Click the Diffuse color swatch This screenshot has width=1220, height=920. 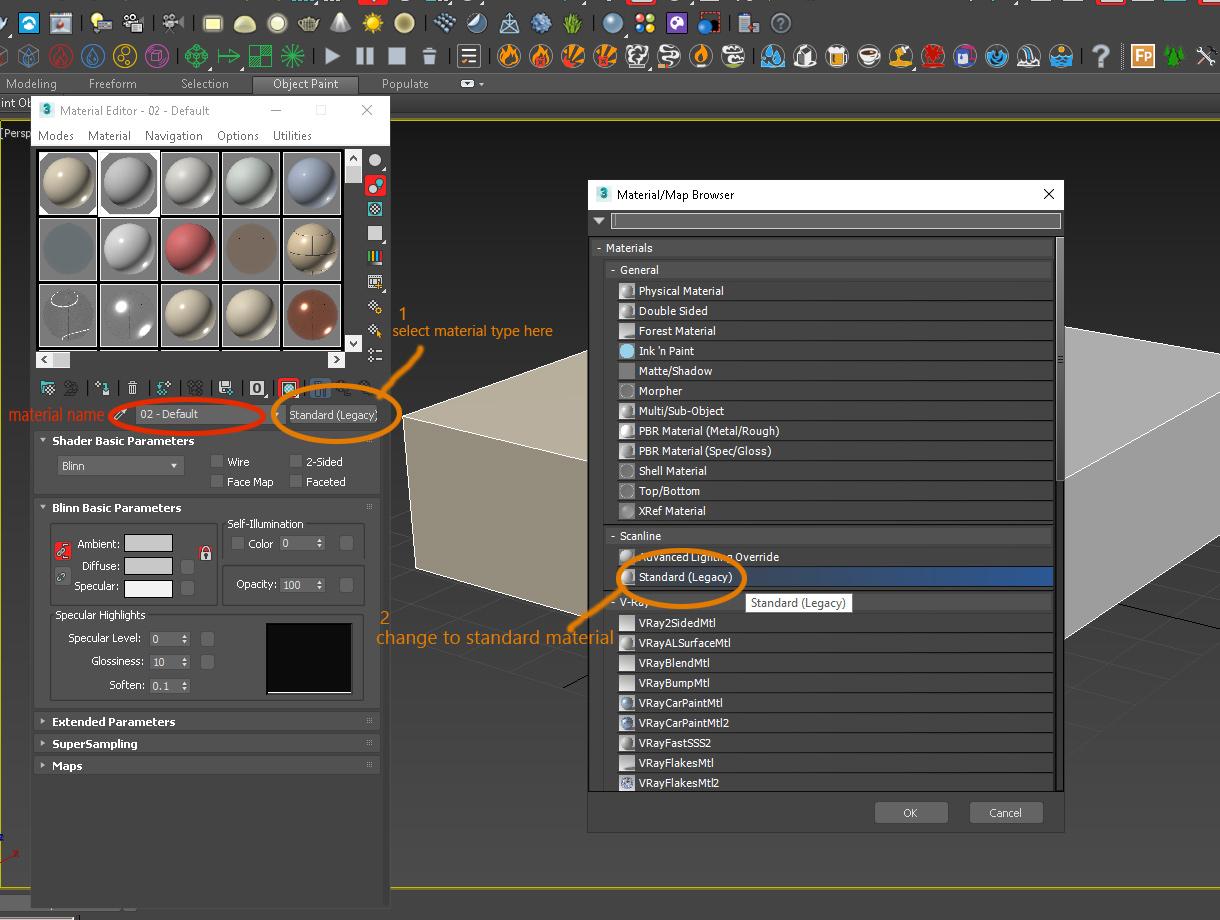pos(148,566)
